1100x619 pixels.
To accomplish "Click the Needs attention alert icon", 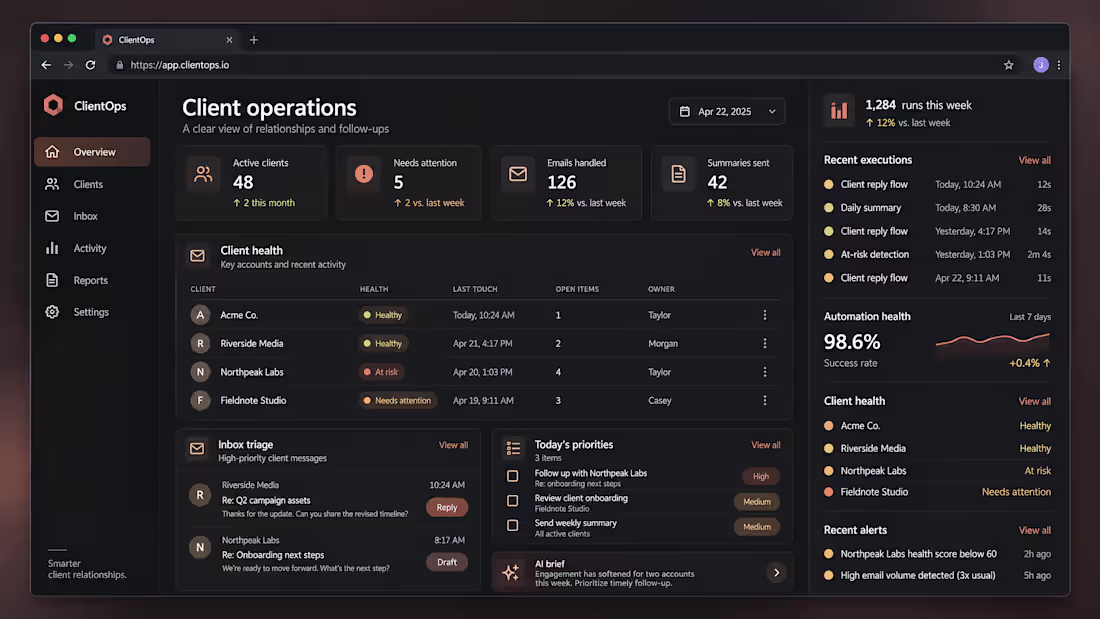I will coord(363,174).
